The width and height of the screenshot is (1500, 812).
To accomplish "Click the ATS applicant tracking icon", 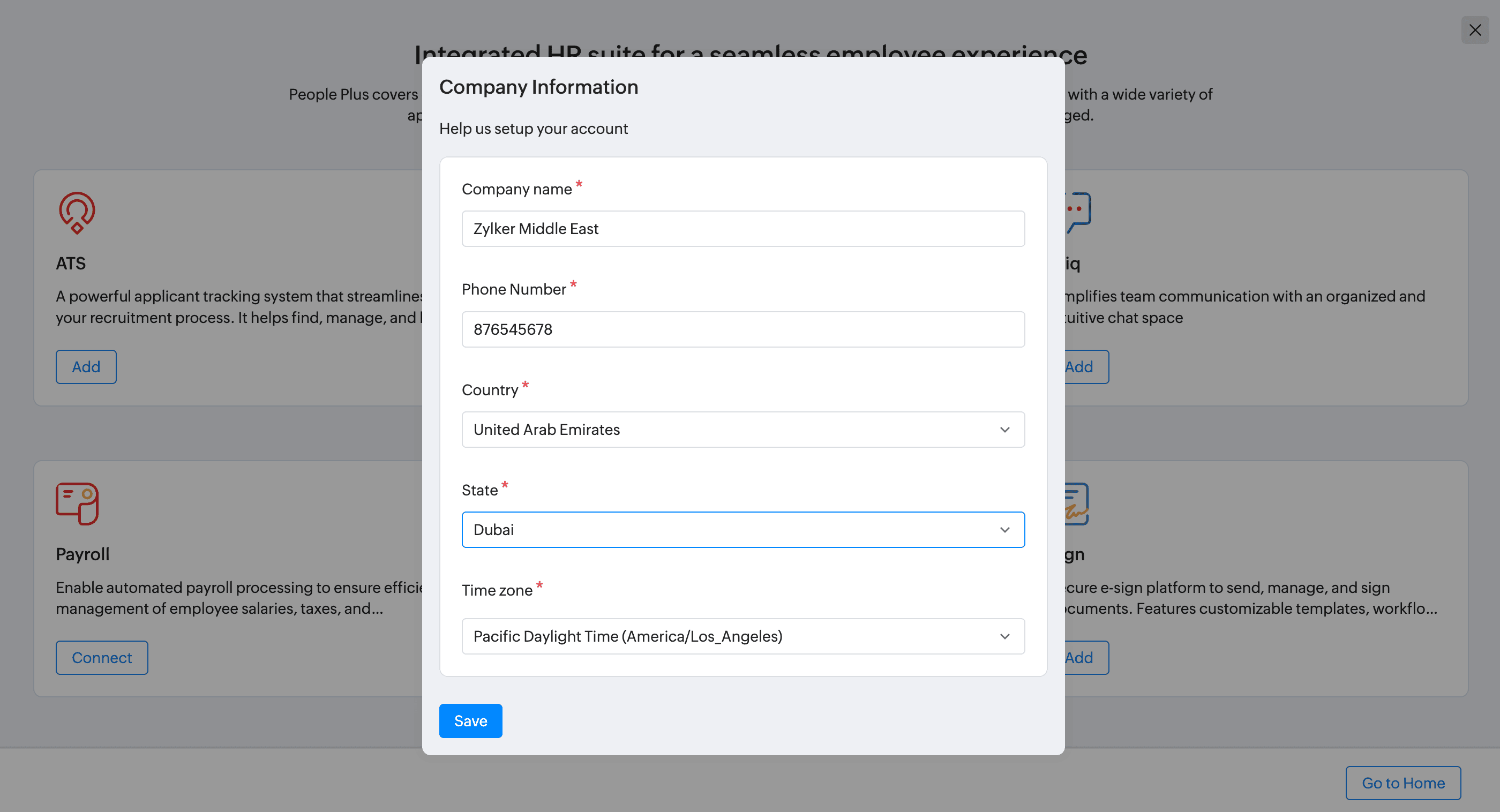I will tap(76, 213).
